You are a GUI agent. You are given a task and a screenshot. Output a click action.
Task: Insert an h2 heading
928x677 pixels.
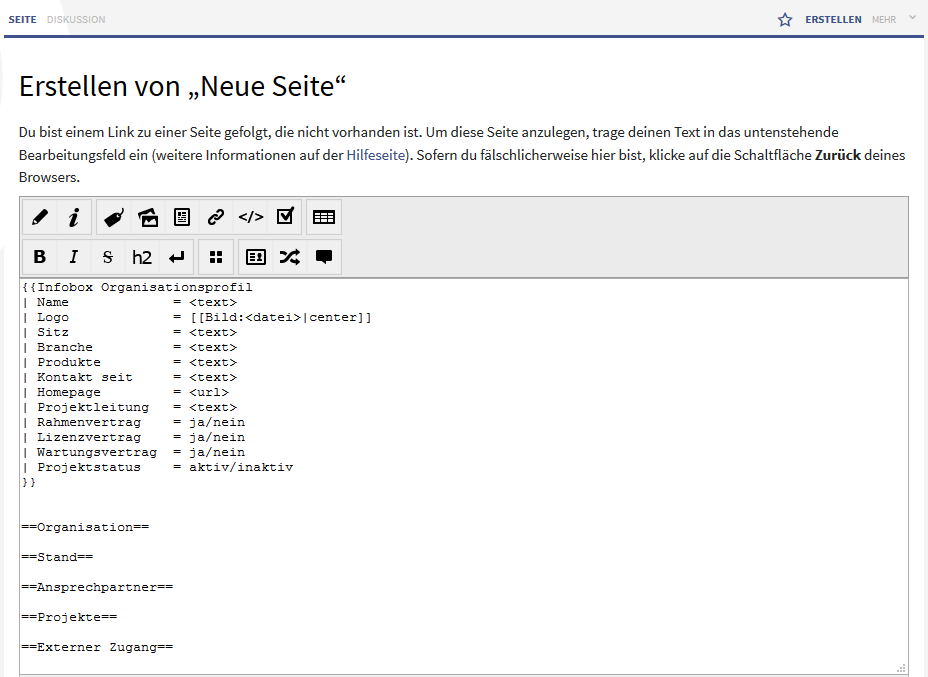tap(142, 257)
